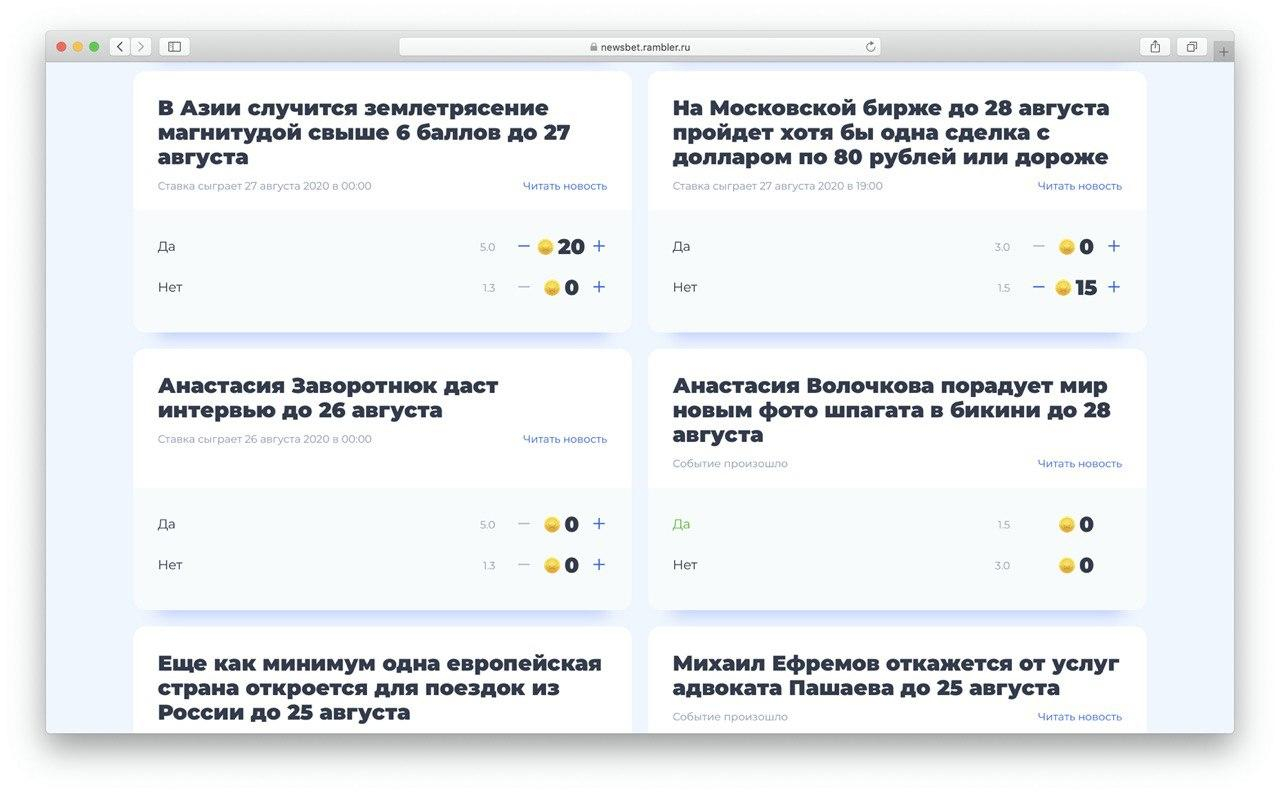Open "Читать новость" for the Moscow Exchange bet
The width and height of the screenshot is (1280, 794).
pyautogui.click(x=1080, y=186)
